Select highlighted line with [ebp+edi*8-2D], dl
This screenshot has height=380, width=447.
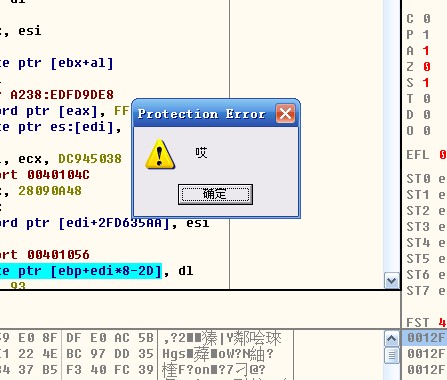coord(97,271)
